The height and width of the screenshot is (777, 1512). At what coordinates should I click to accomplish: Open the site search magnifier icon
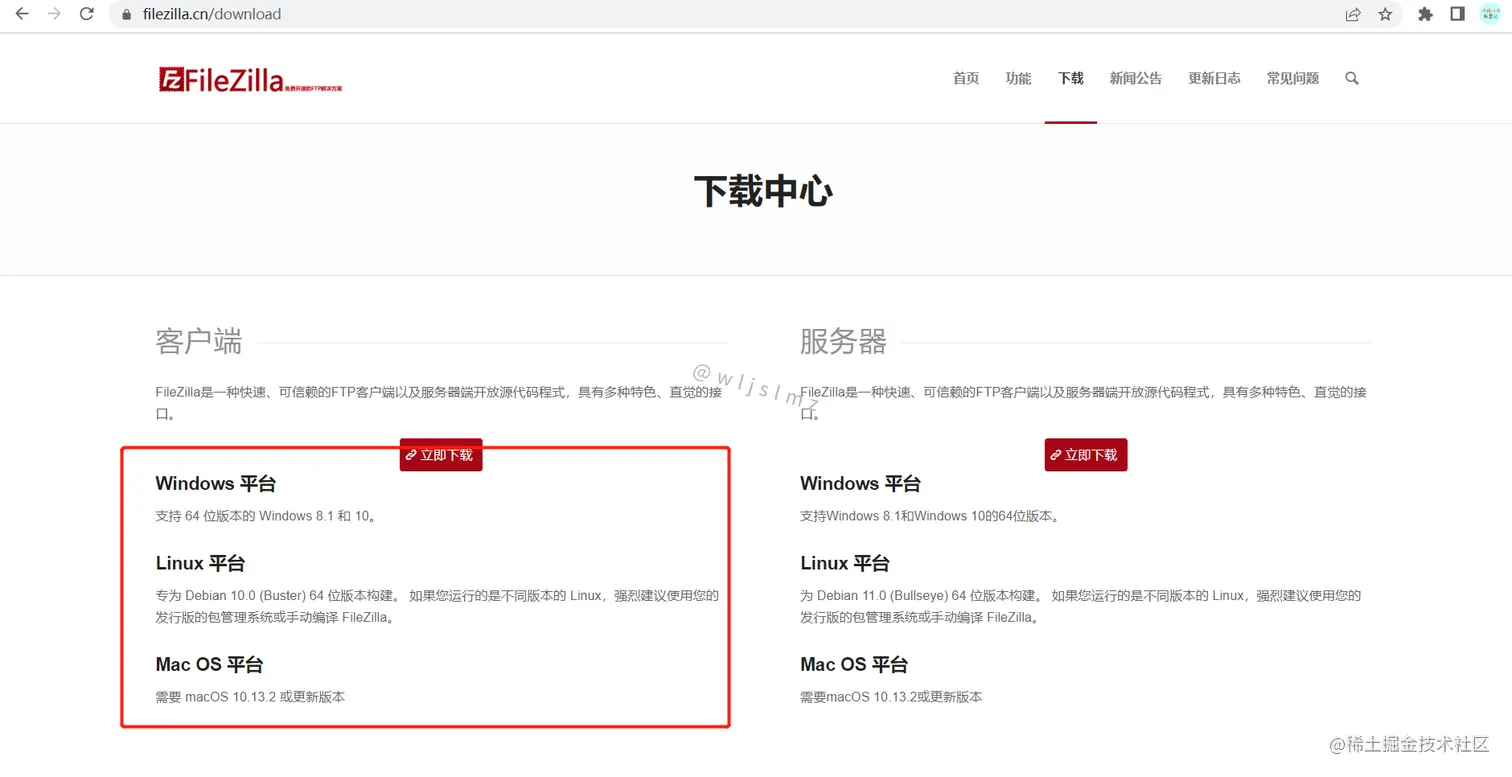[1352, 78]
